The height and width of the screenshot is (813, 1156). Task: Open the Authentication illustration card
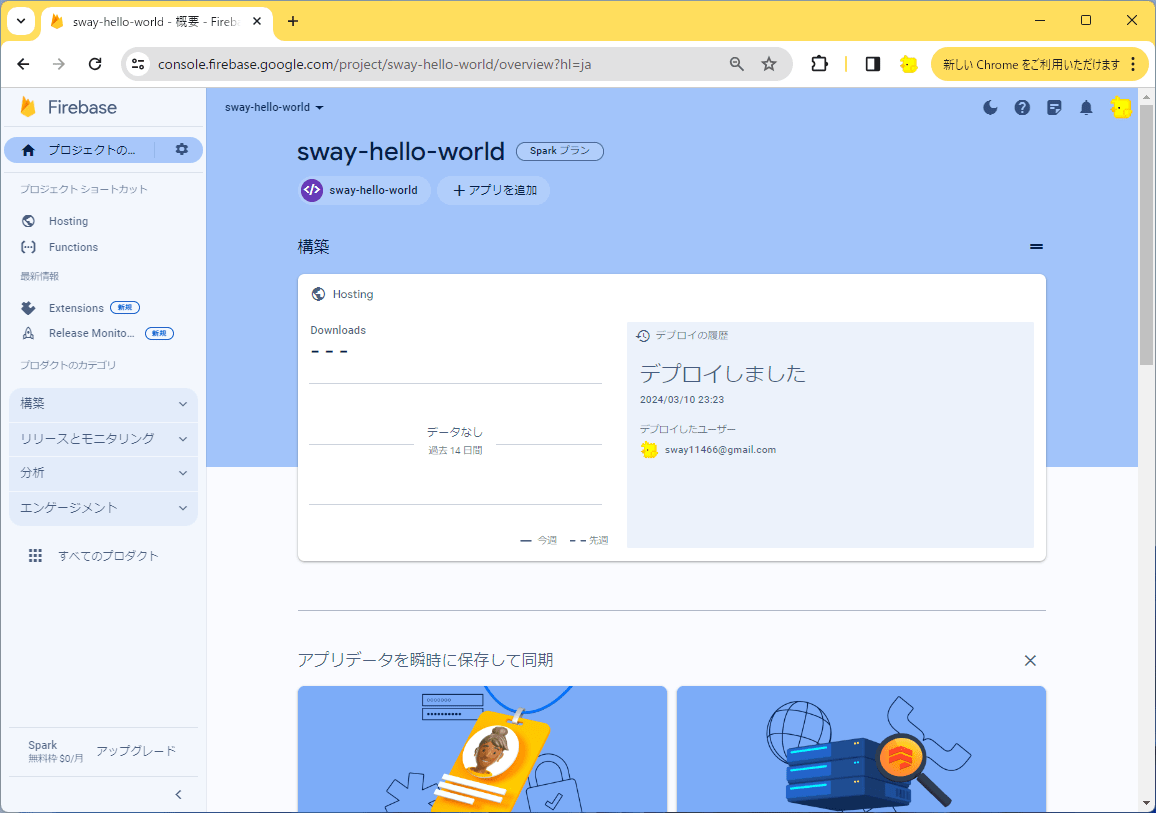point(482,749)
